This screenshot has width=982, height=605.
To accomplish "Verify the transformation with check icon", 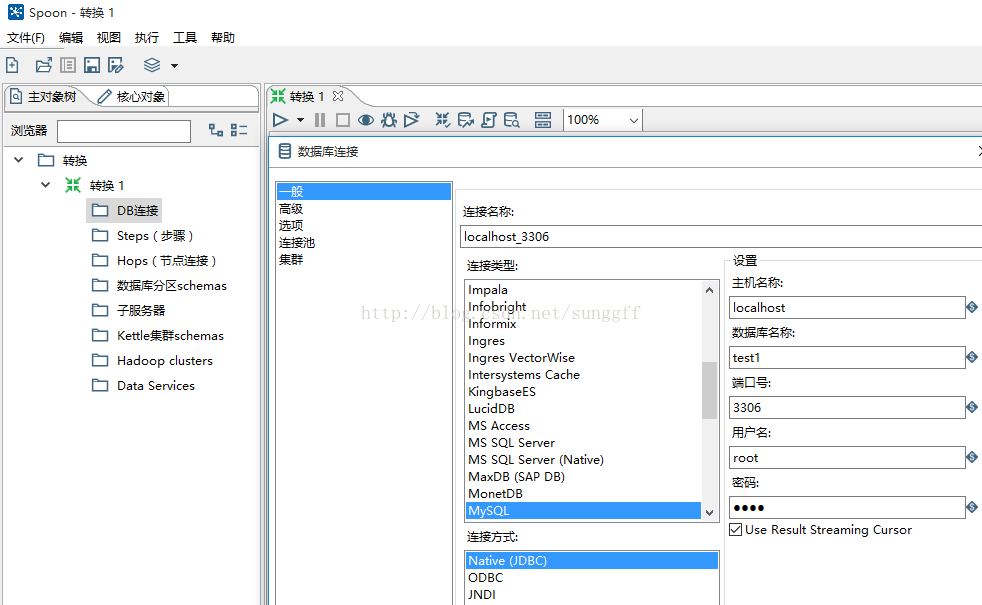I will (443, 120).
